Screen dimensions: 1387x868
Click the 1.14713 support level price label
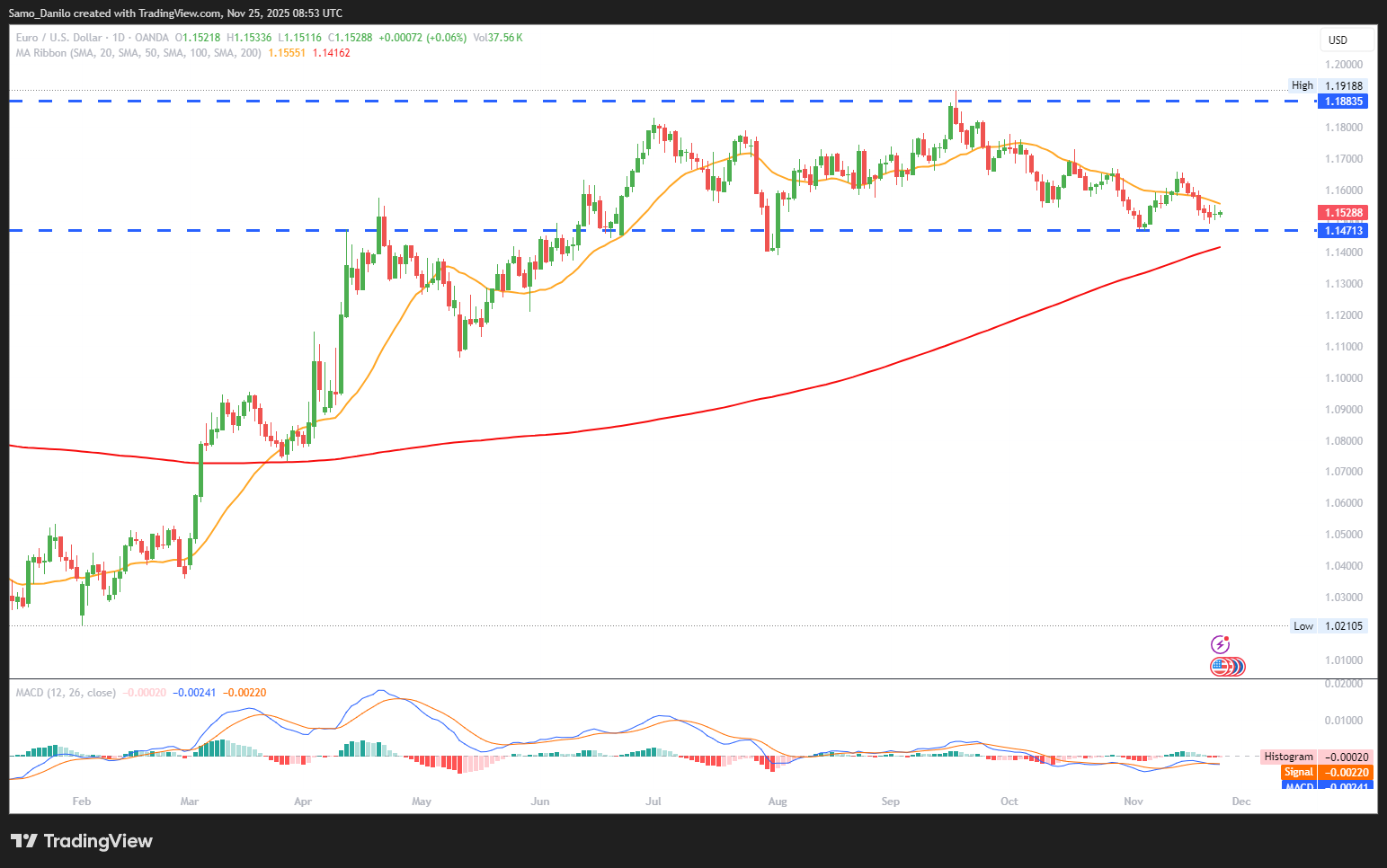pos(1343,231)
